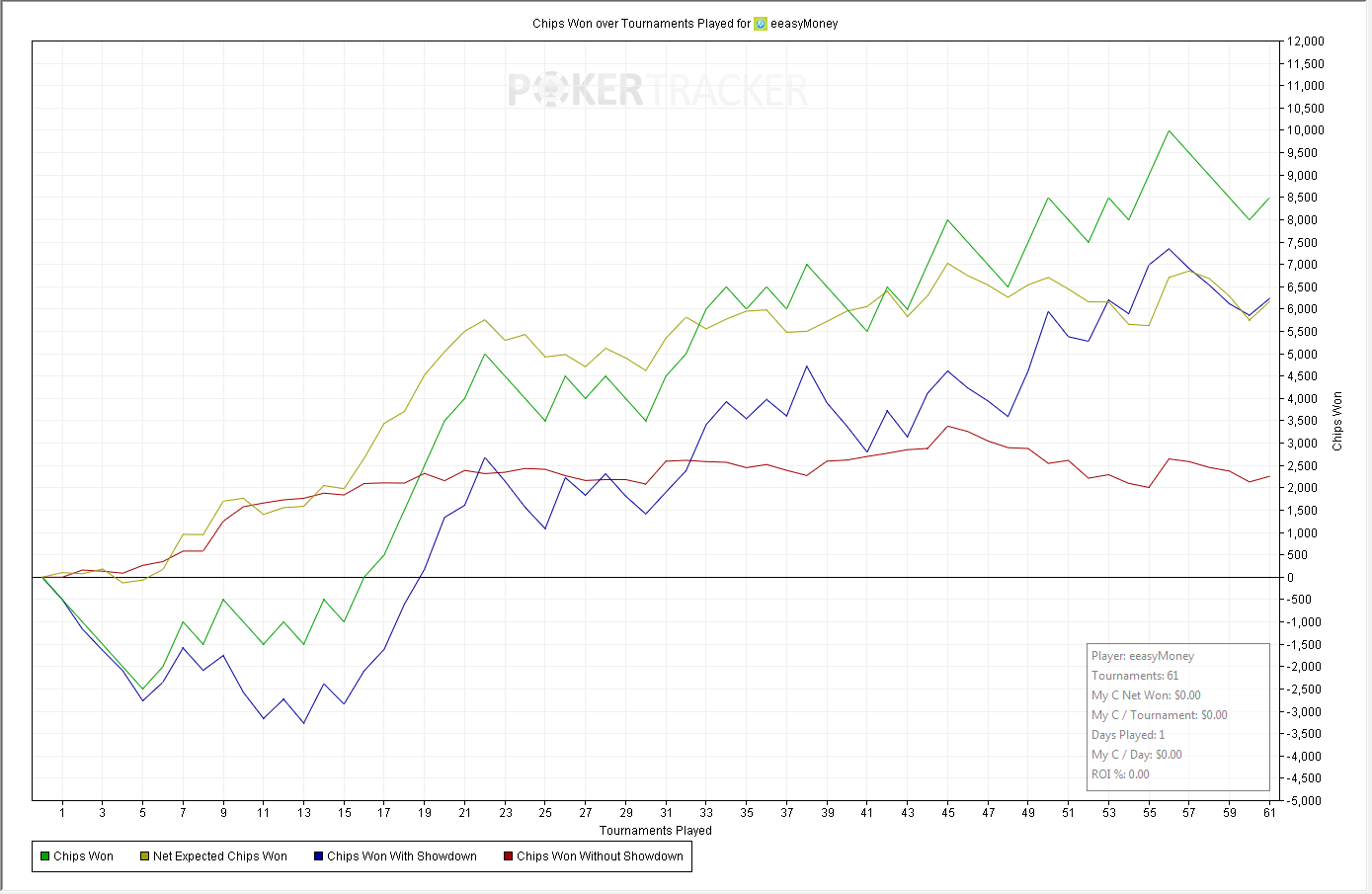
Task: Click the green Chips Won legend swatch
Action: [x=44, y=856]
